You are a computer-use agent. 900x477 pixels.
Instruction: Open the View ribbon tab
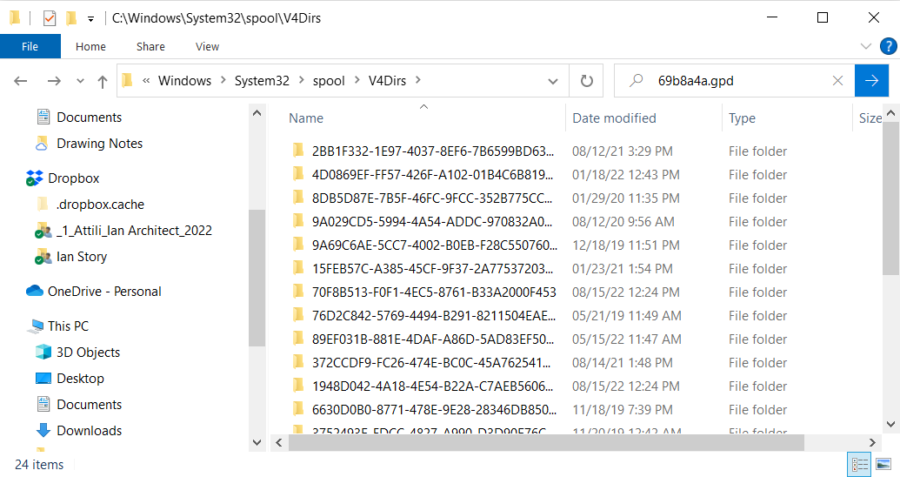pyautogui.click(x=207, y=46)
